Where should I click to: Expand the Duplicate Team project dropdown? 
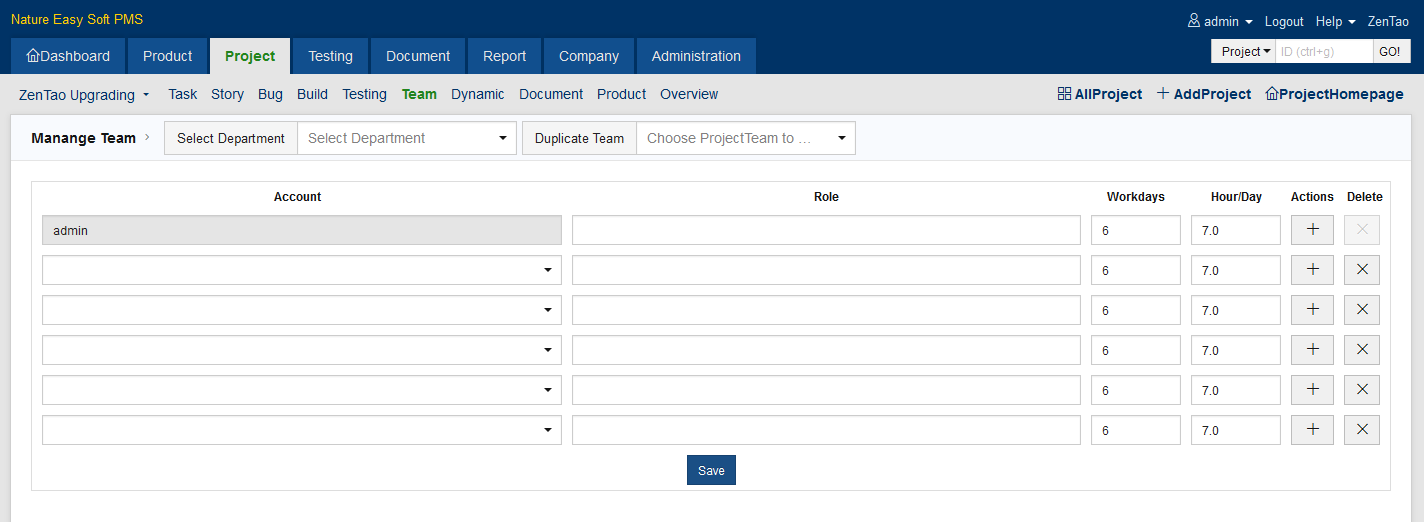pos(745,138)
